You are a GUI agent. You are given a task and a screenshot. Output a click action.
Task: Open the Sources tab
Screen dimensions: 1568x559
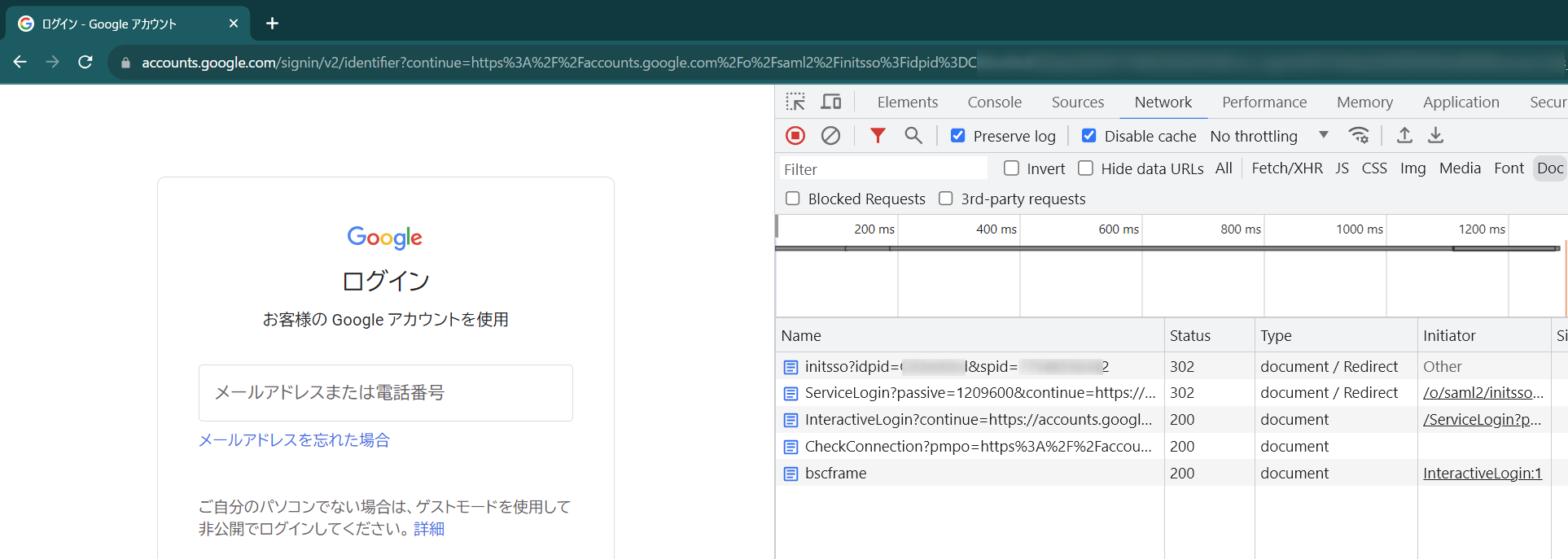pos(1078,102)
